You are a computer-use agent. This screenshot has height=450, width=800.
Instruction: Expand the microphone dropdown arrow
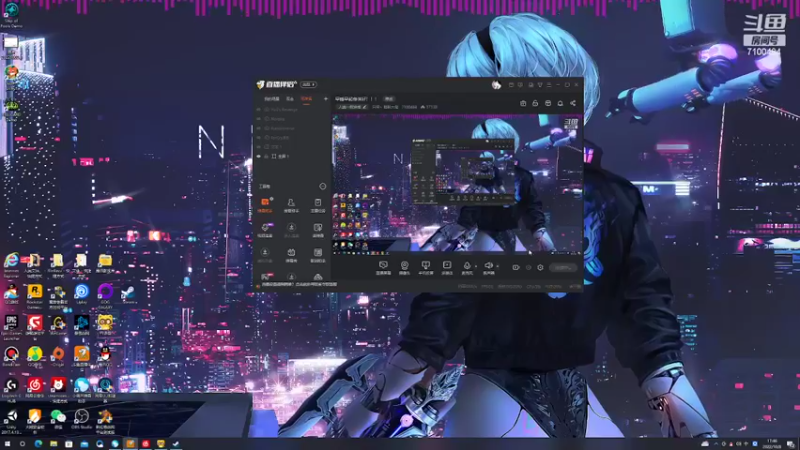pos(476,266)
